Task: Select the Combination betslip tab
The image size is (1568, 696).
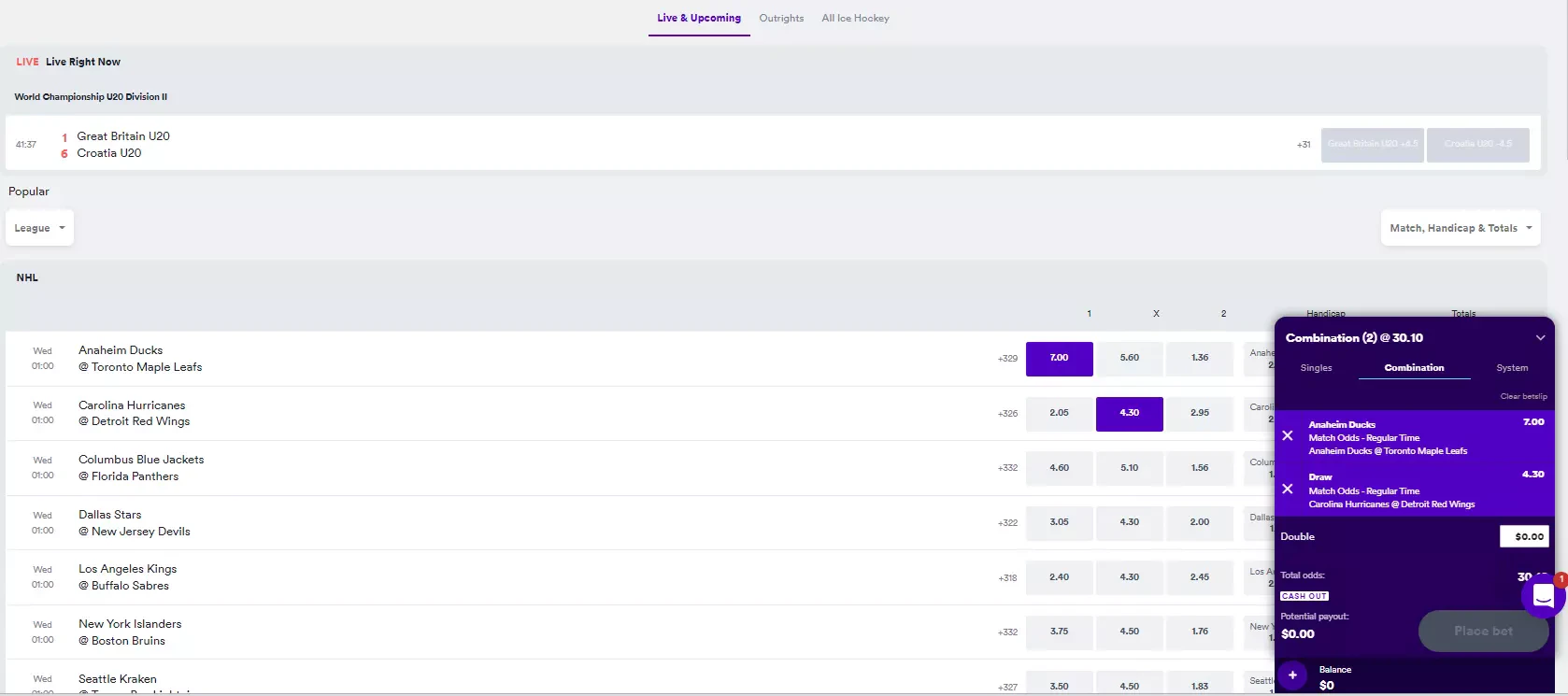Action: point(1414,368)
